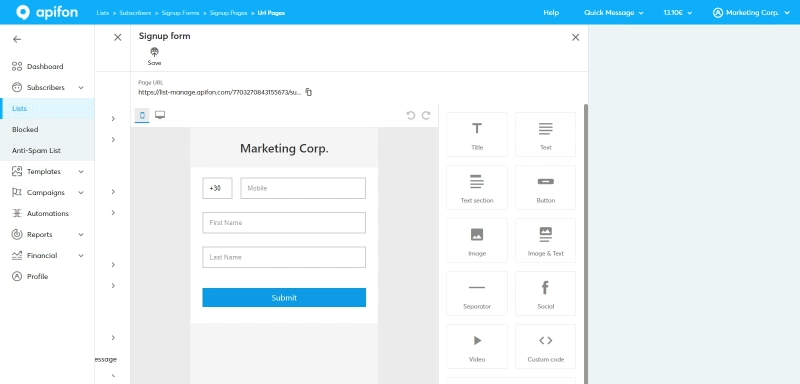The width and height of the screenshot is (800, 384).
Task: Redo the last change
Action: [x=426, y=115]
